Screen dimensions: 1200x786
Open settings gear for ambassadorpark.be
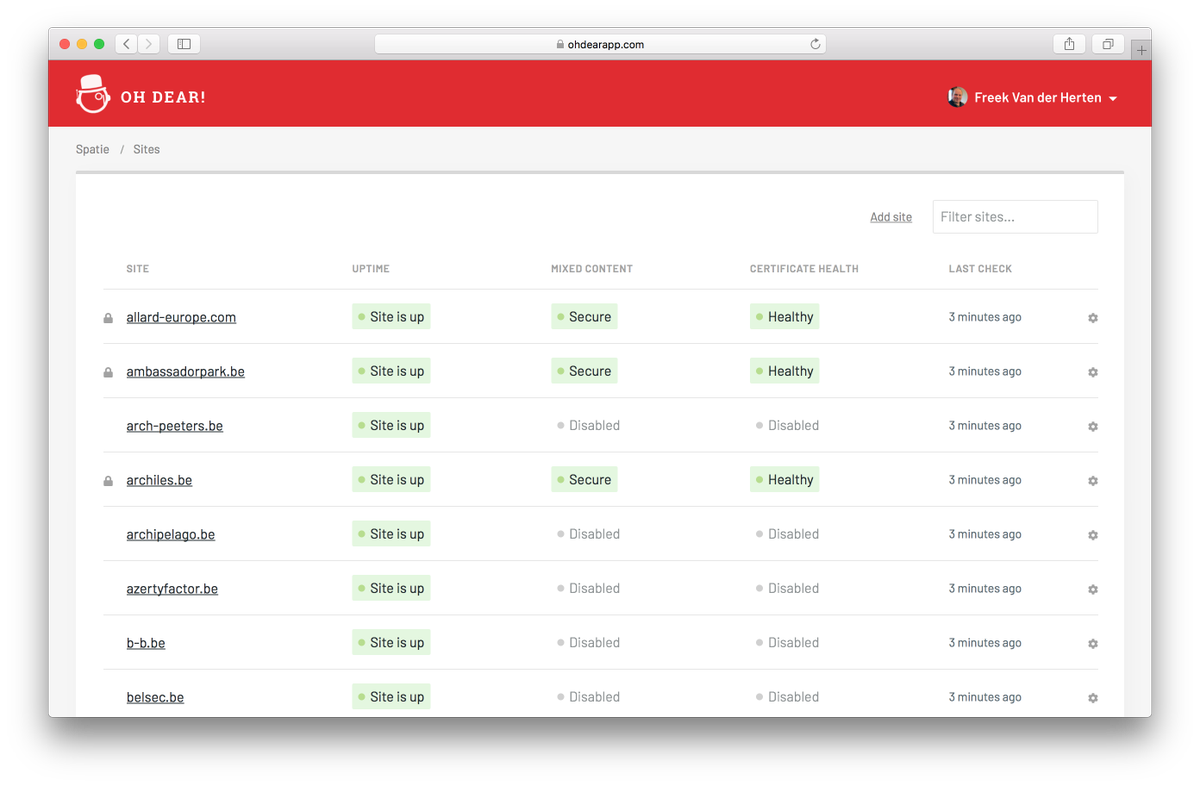pyautogui.click(x=1092, y=372)
